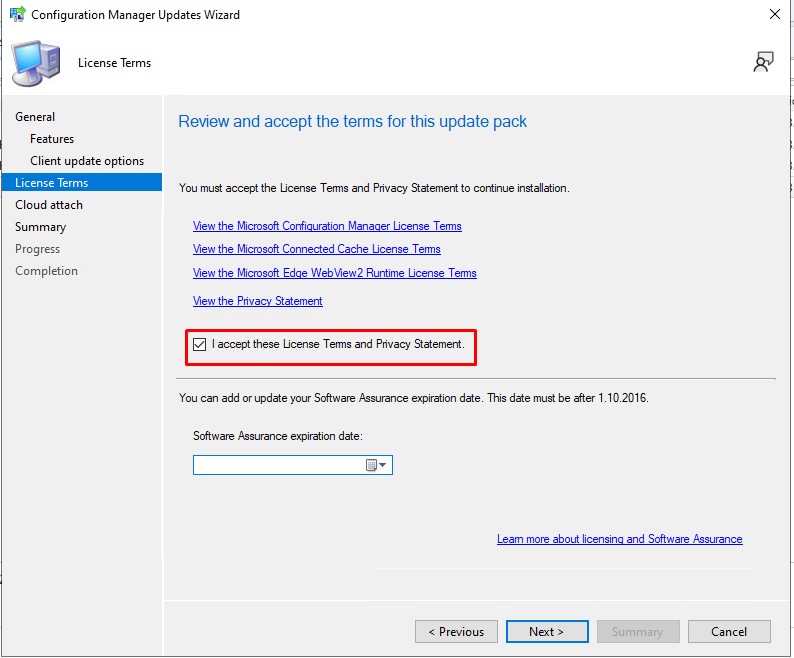
Task: Open Microsoft Connected Cache License Terms link
Action: tap(316, 249)
